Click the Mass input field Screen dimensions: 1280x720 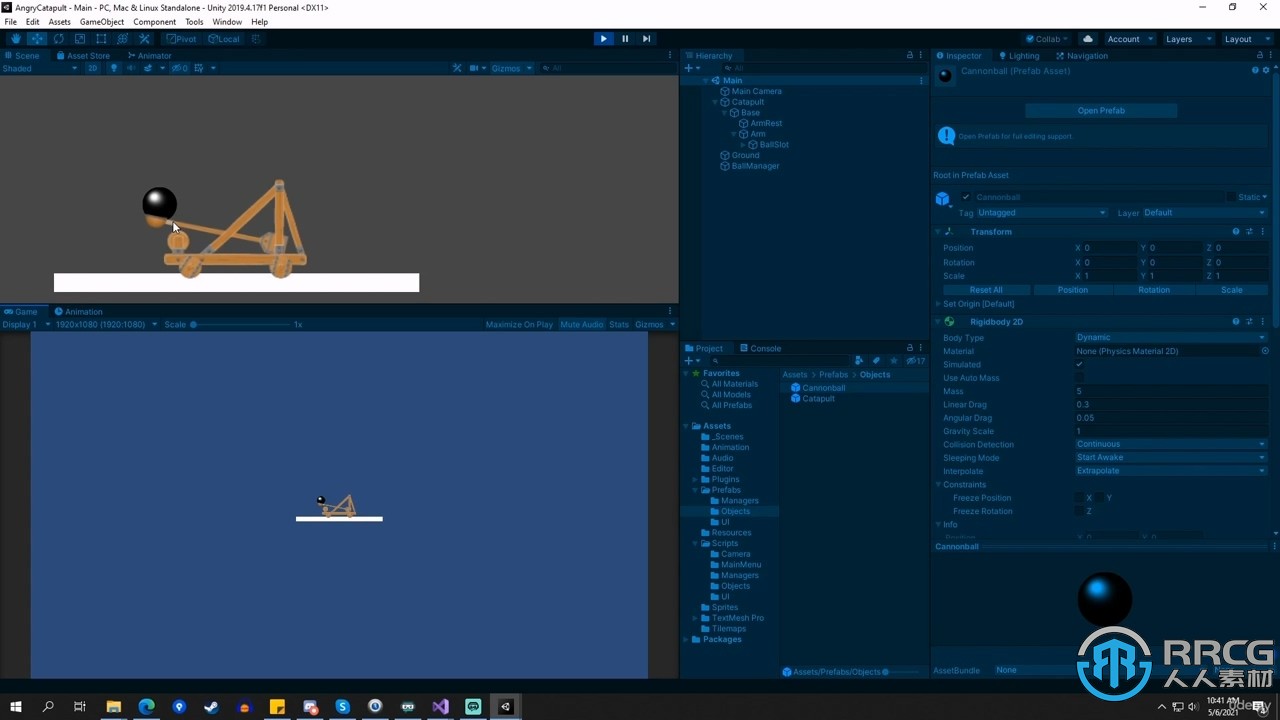(1171, 392)
